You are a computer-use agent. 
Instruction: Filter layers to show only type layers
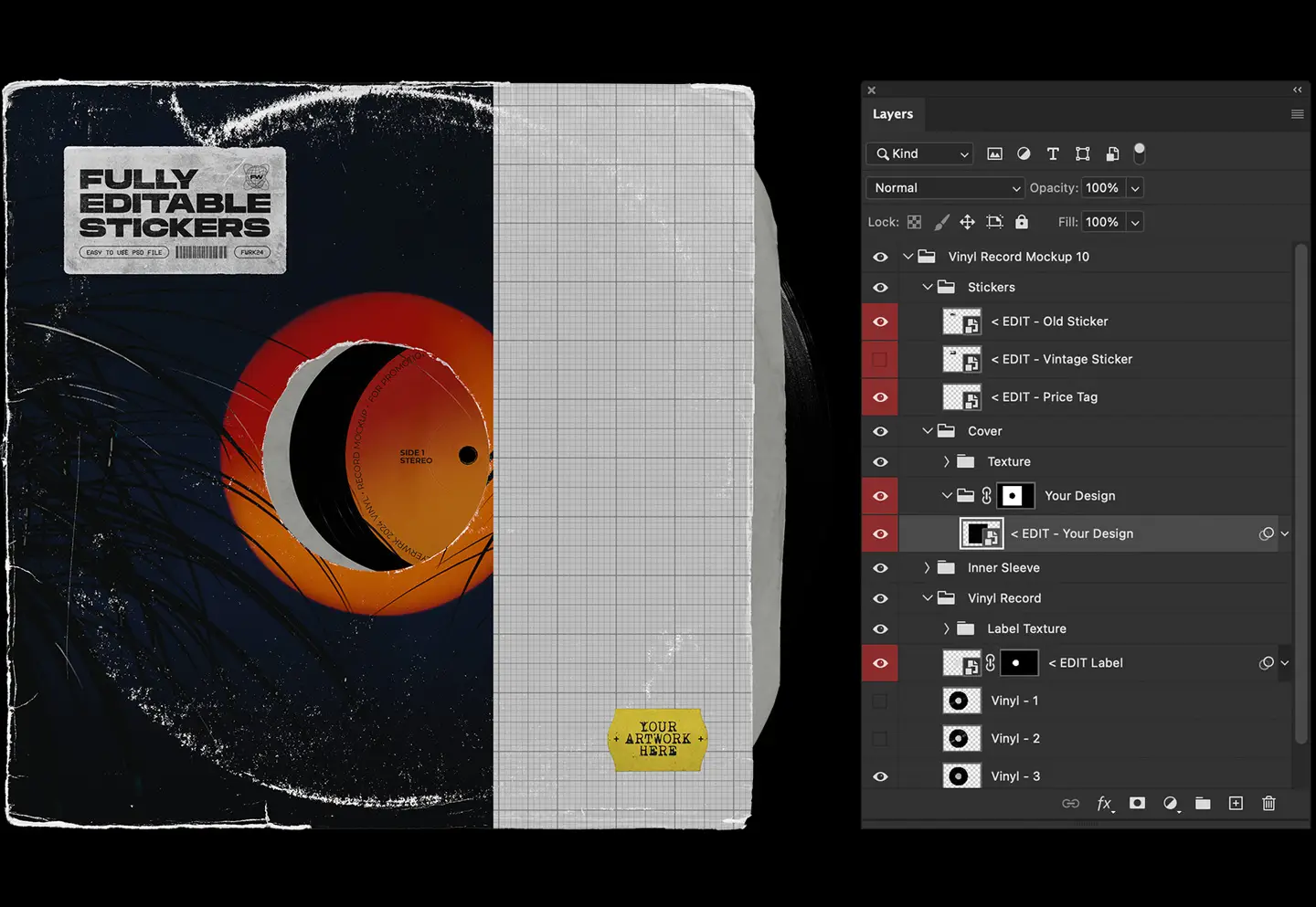point(1053,153)
